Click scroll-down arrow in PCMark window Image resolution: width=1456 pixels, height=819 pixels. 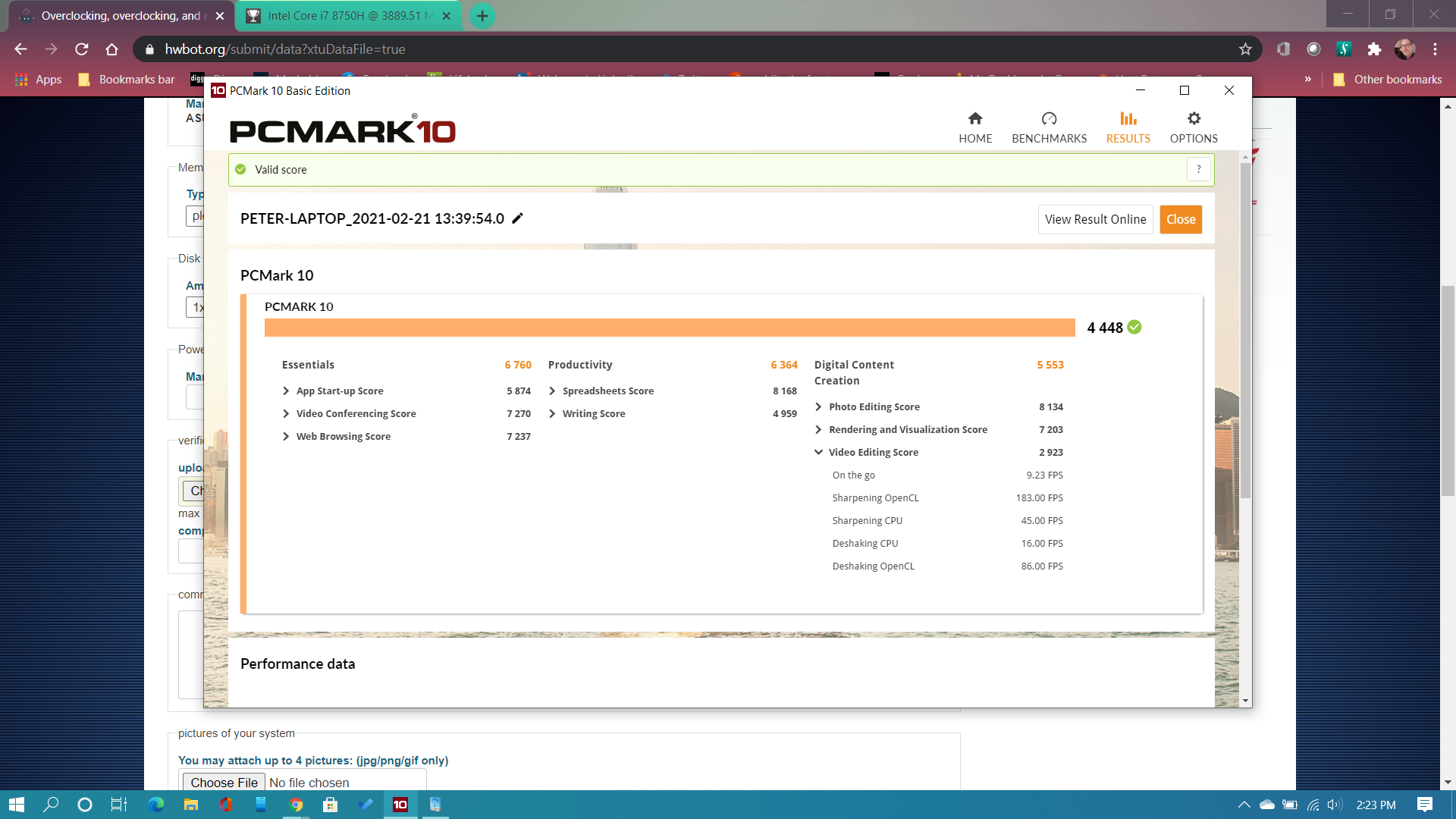[1245, 701]
